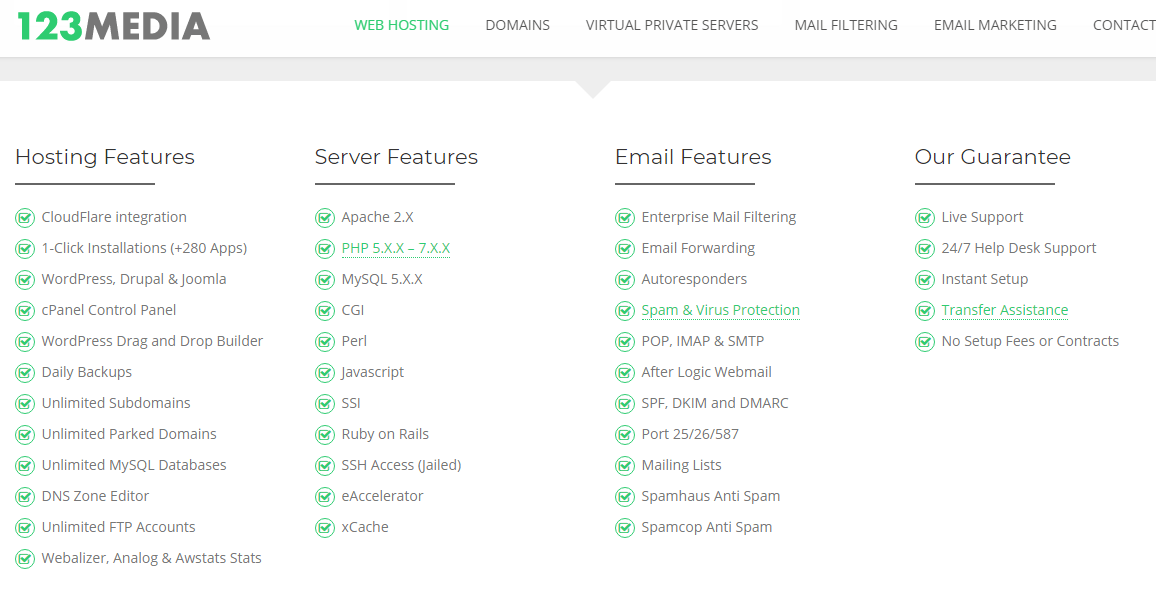Click the check icon beside Enterprise Mail Filtering

point(625,218)
